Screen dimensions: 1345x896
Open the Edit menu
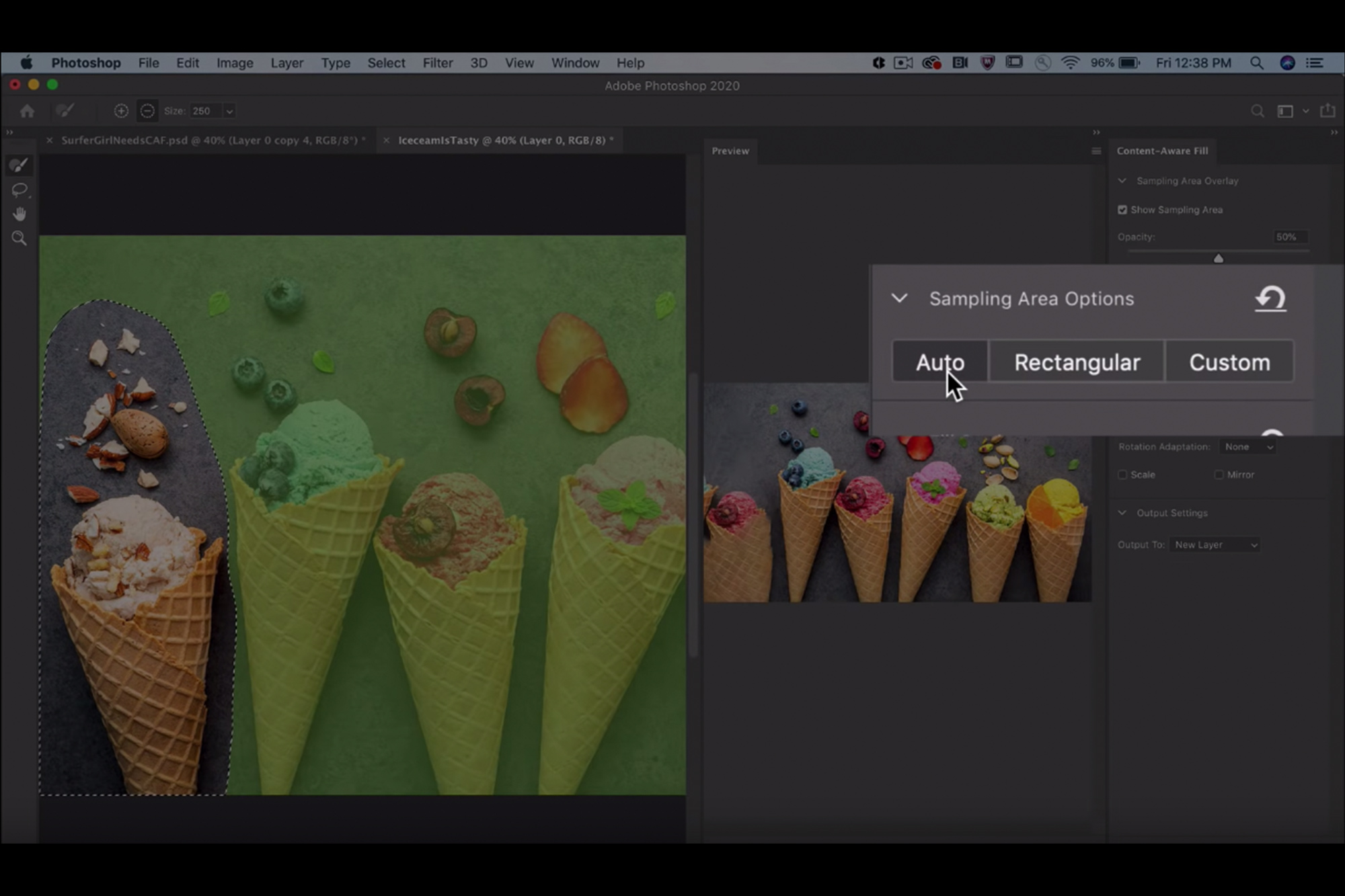(188, 63)
